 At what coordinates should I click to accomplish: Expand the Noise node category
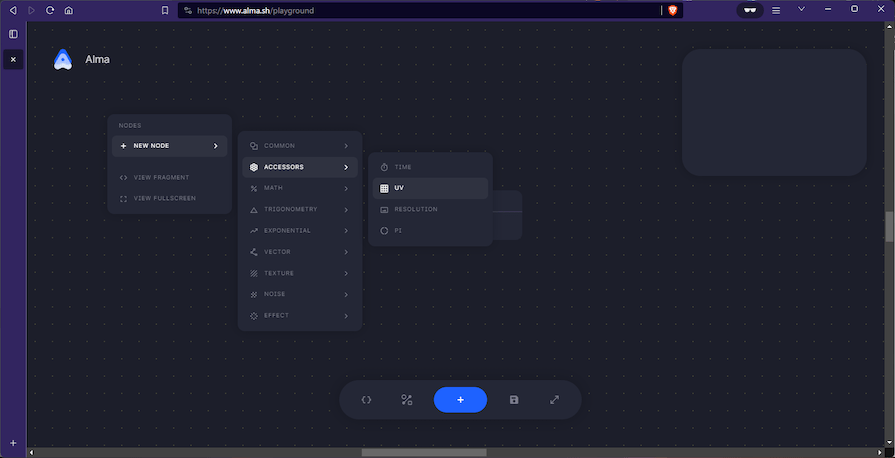tap(299, 294)
